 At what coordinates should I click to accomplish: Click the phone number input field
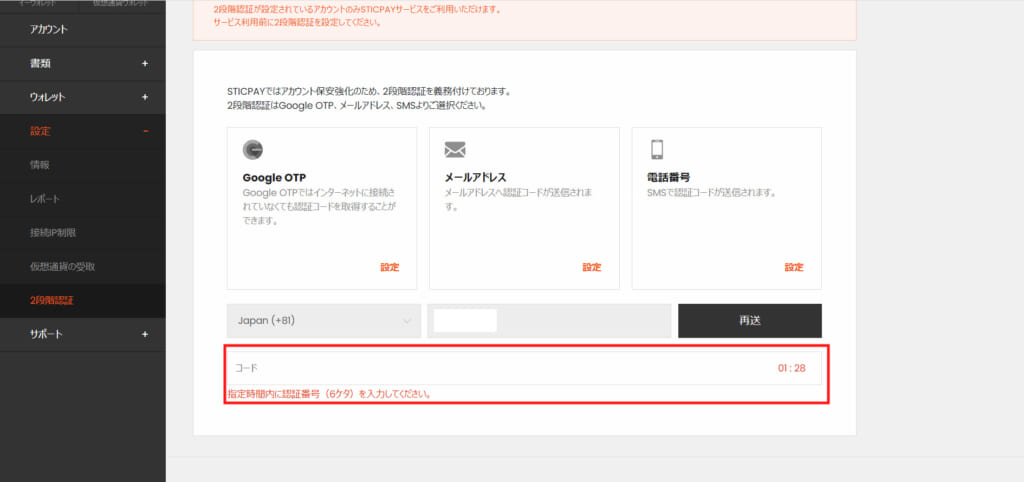point(549,321)
